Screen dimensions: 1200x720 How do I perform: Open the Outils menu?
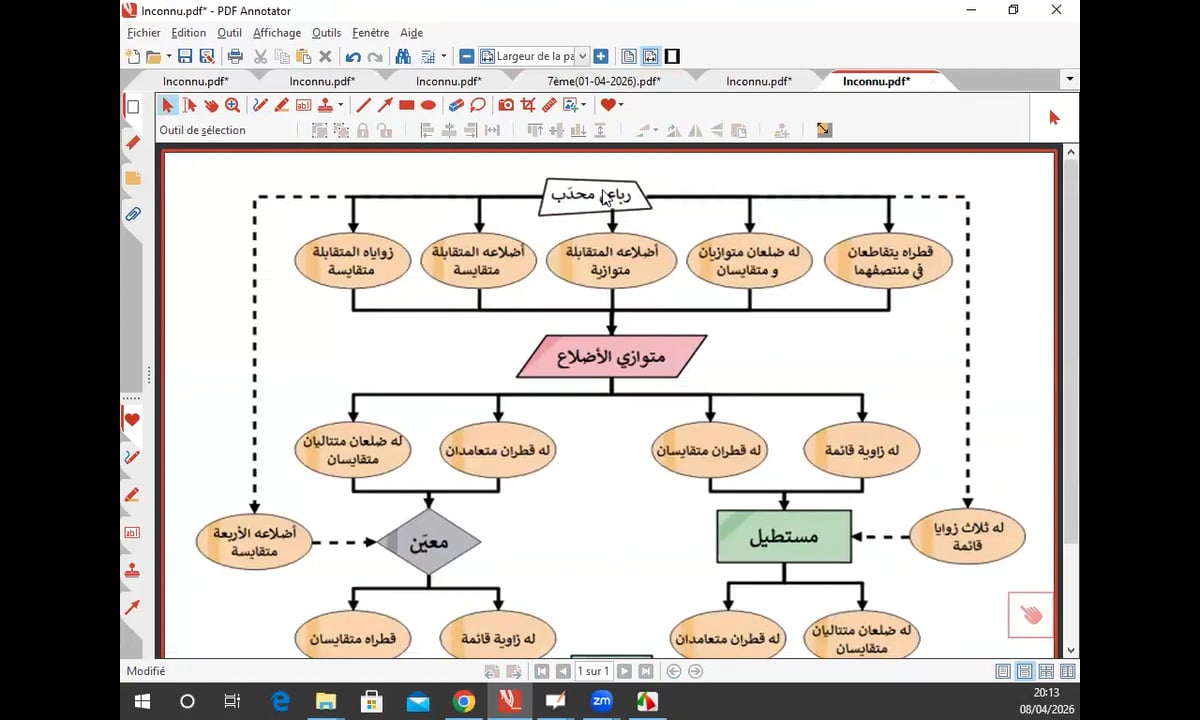tap(326, 33)
